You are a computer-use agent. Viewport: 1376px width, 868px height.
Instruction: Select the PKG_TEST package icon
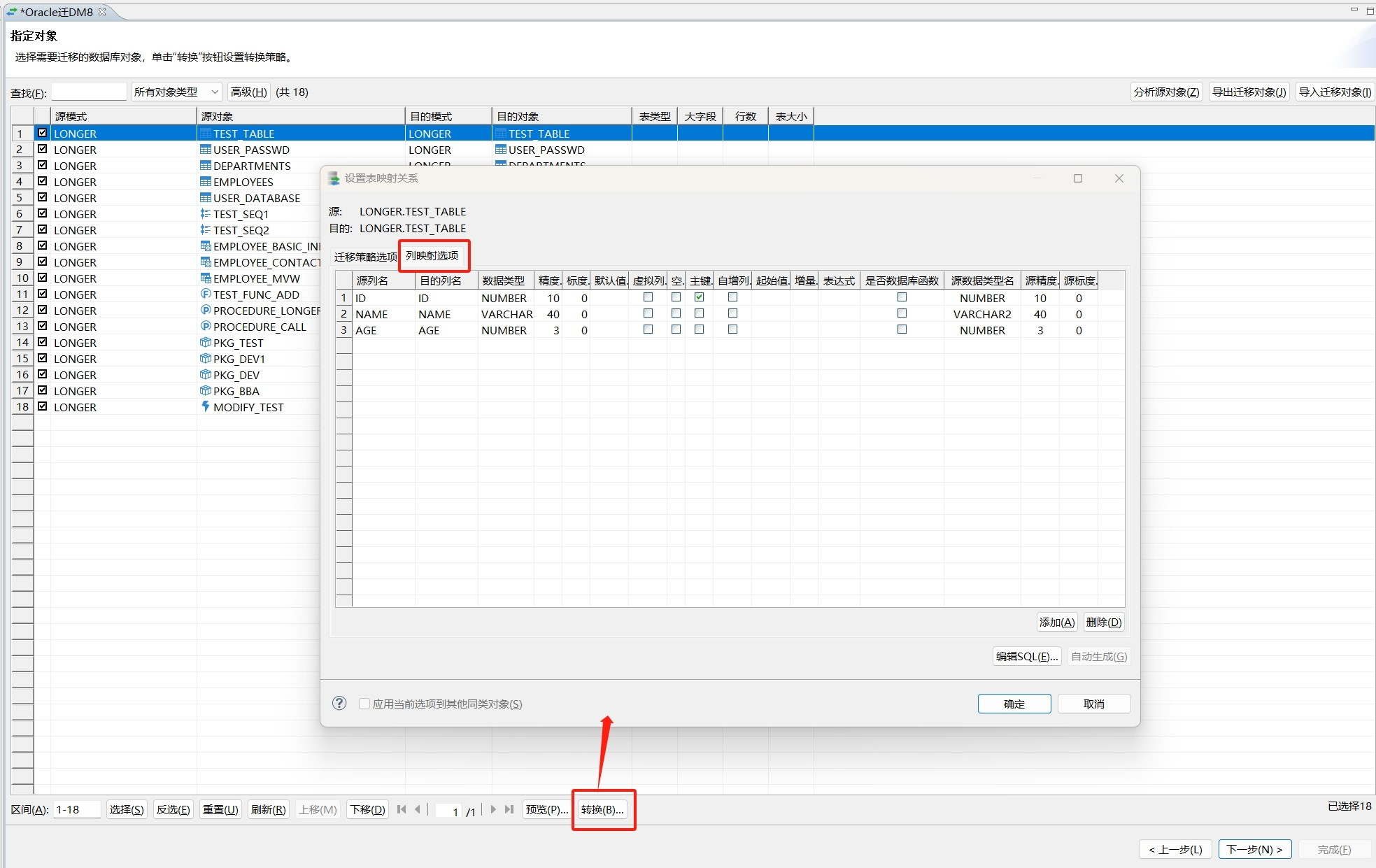pyautogui.click(x=206, y=343)
